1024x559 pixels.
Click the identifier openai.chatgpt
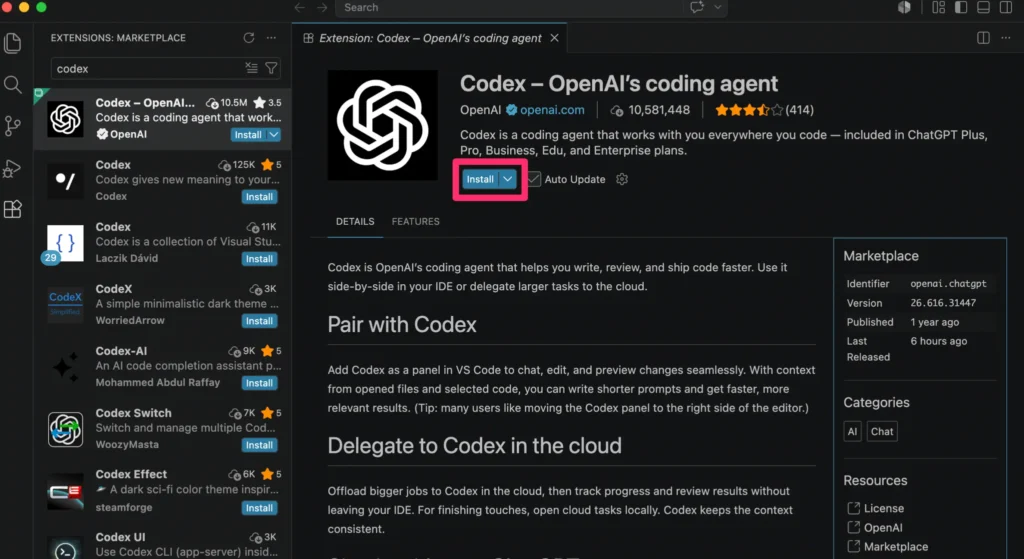point(948,283)
